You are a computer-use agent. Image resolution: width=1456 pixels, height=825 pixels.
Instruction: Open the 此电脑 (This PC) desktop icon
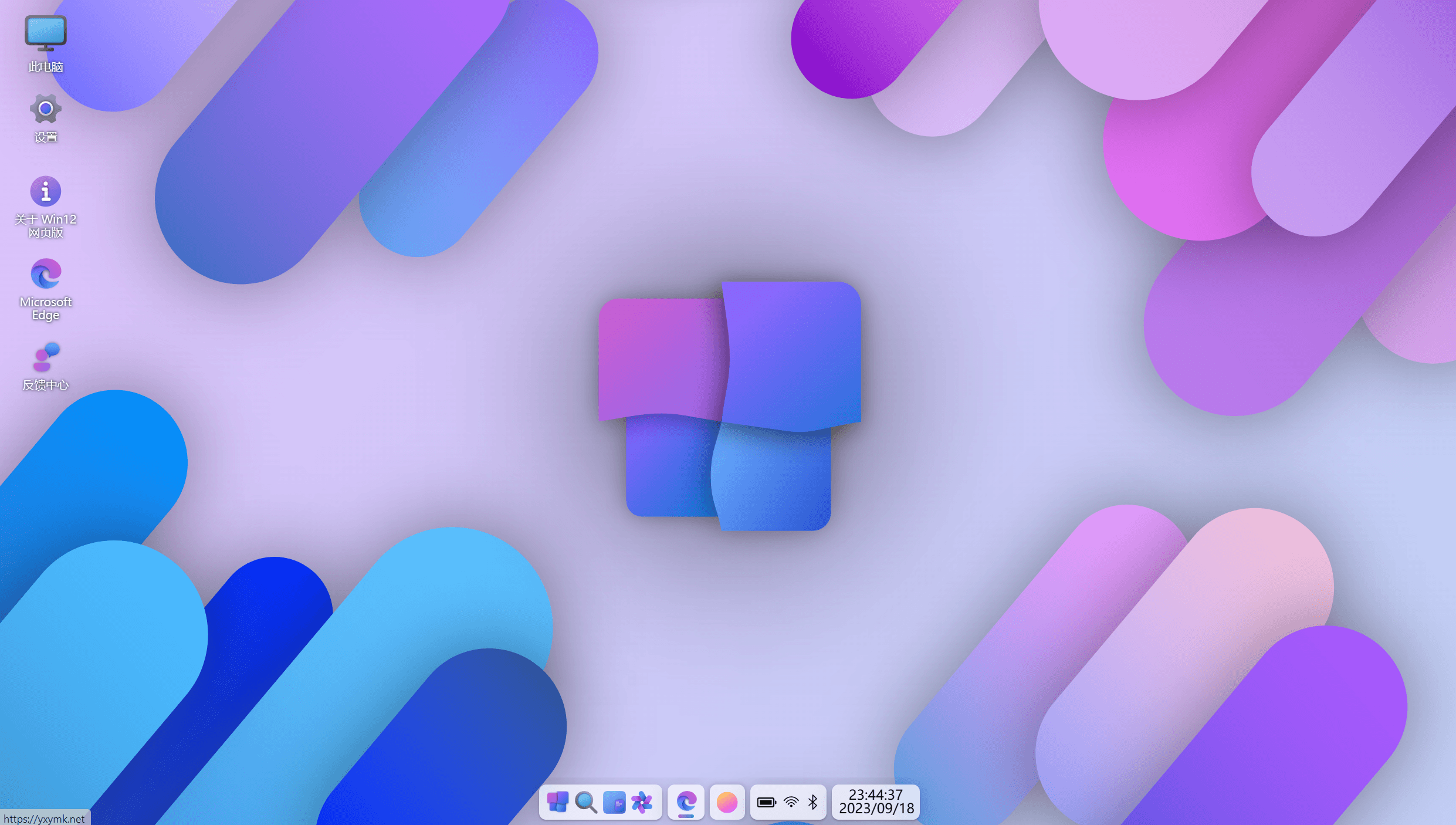tap(46, 43)
